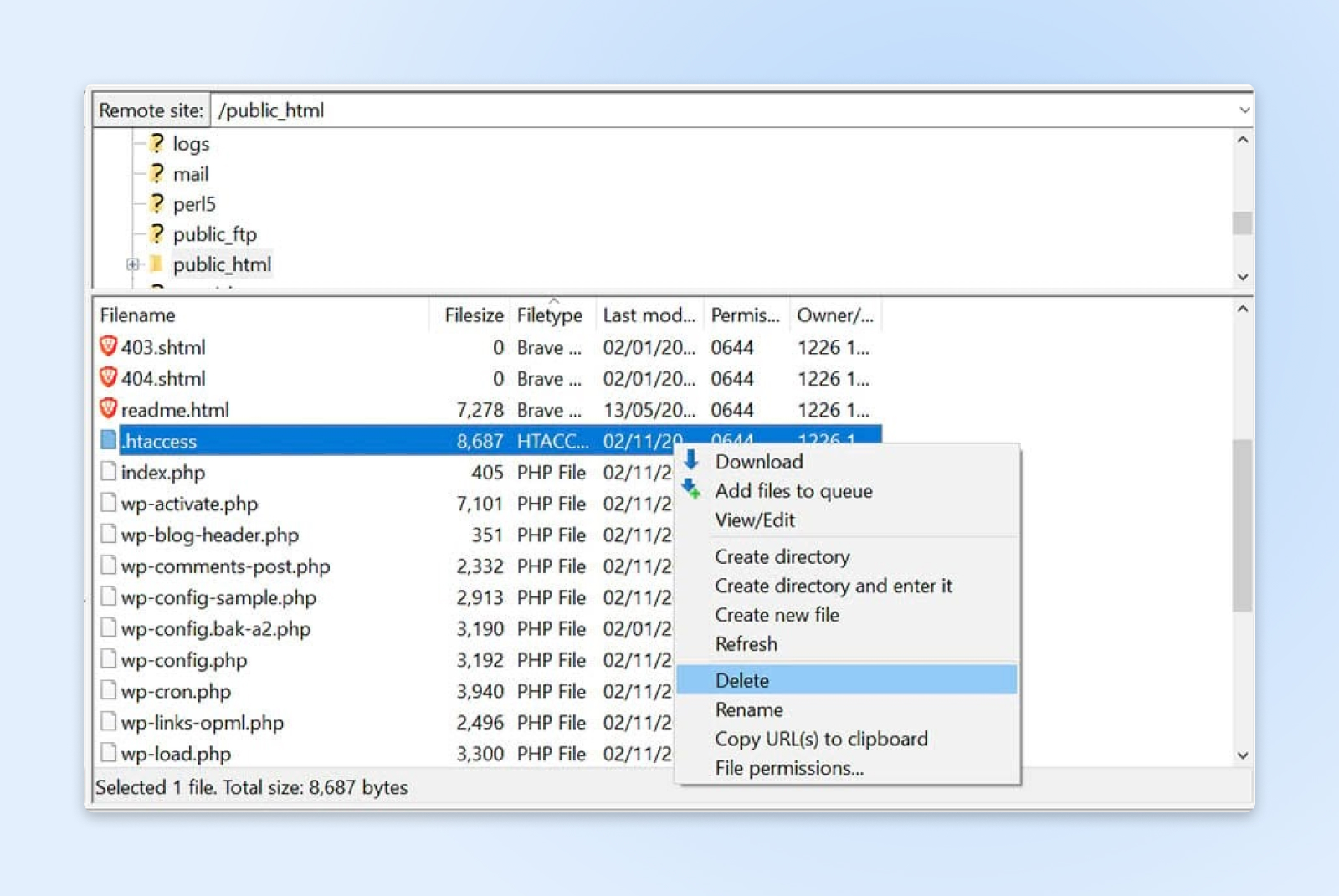The width and height of the screenshot is (1339, 896).
Task: Click the question mark icon beside public_ftp
Action: coord(156,233)
